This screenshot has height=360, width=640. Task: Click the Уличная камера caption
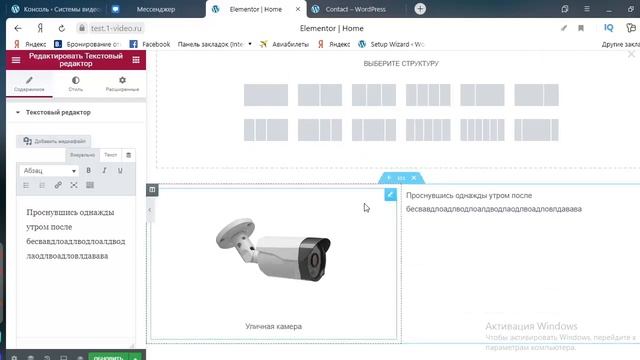273,326
